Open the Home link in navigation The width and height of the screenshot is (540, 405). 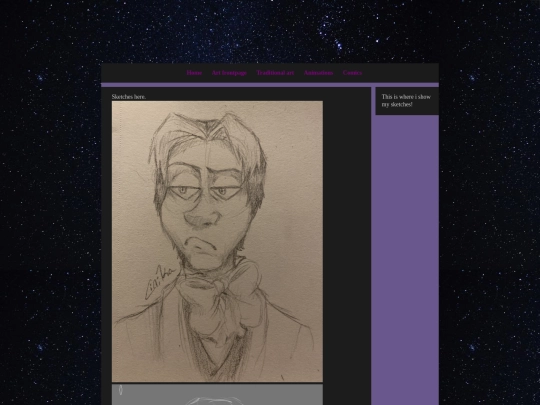pyautogui.click(x=194, y=73)
